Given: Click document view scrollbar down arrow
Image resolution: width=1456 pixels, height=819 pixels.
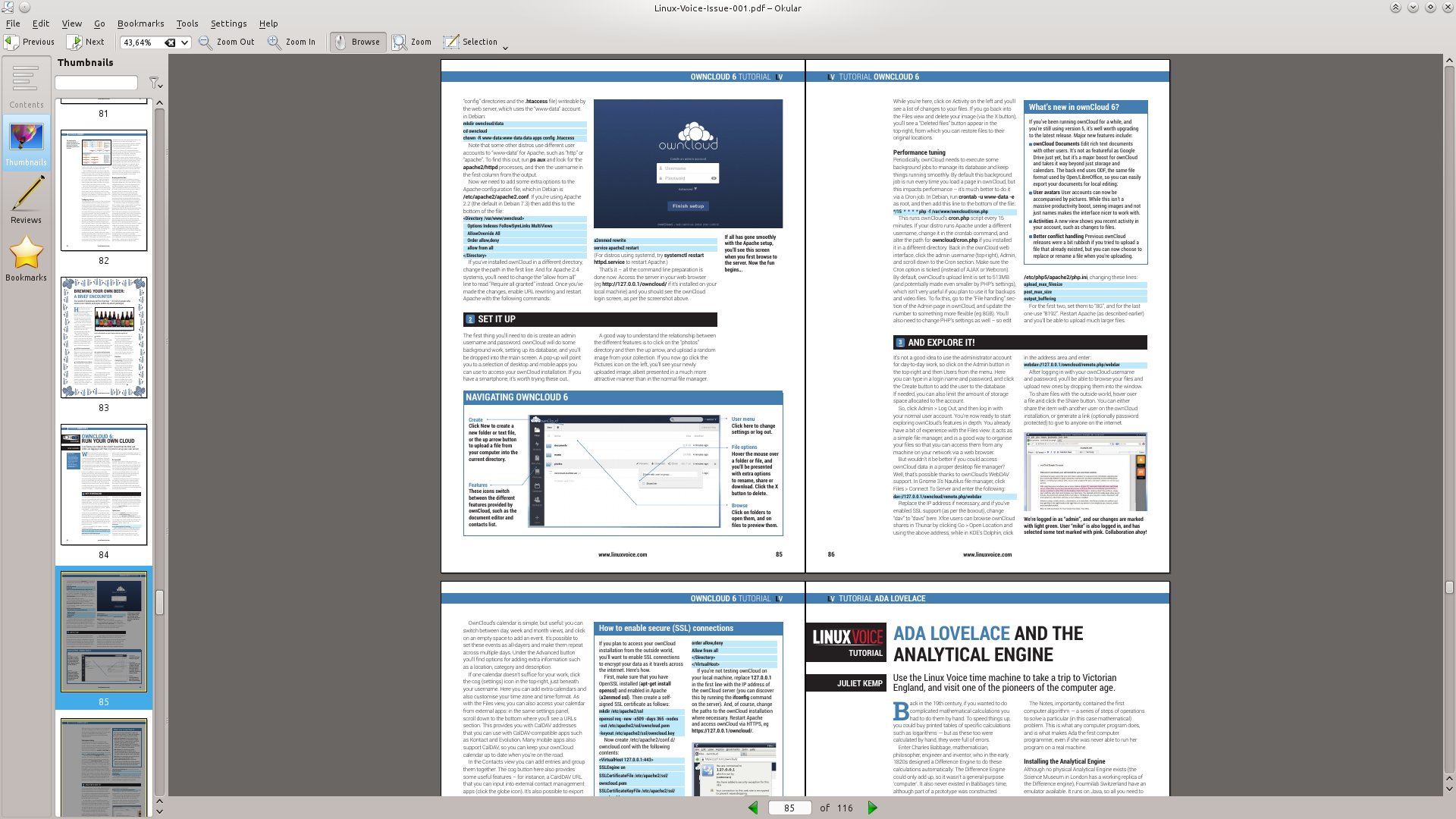Looking at the screenshot, I should point(1449,790).
